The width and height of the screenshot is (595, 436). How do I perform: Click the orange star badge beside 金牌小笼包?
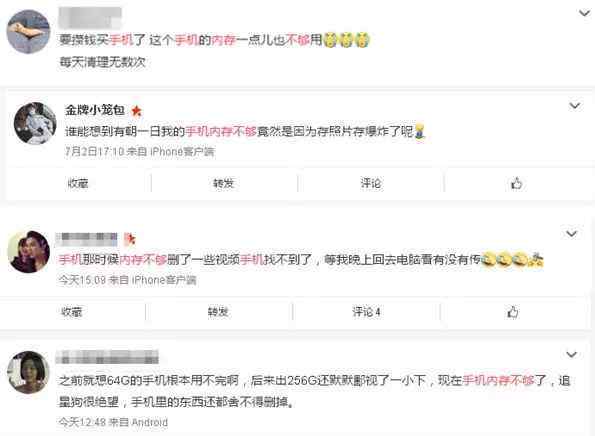(136, 111)
